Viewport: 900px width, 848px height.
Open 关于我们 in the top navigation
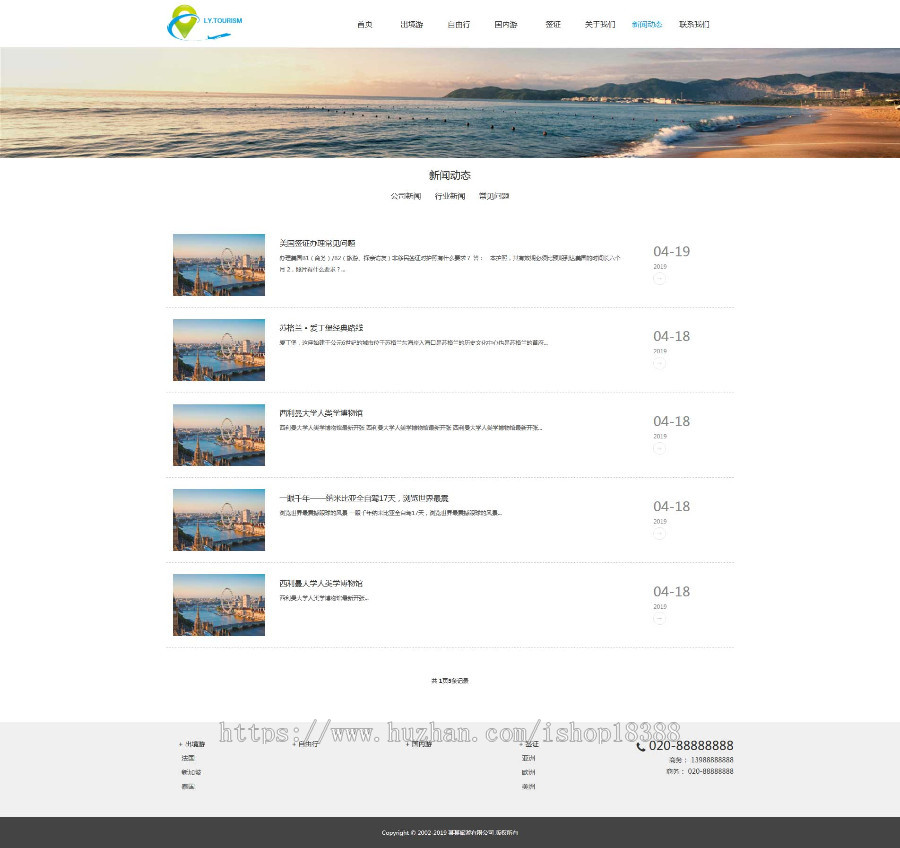tap(600, 25)
